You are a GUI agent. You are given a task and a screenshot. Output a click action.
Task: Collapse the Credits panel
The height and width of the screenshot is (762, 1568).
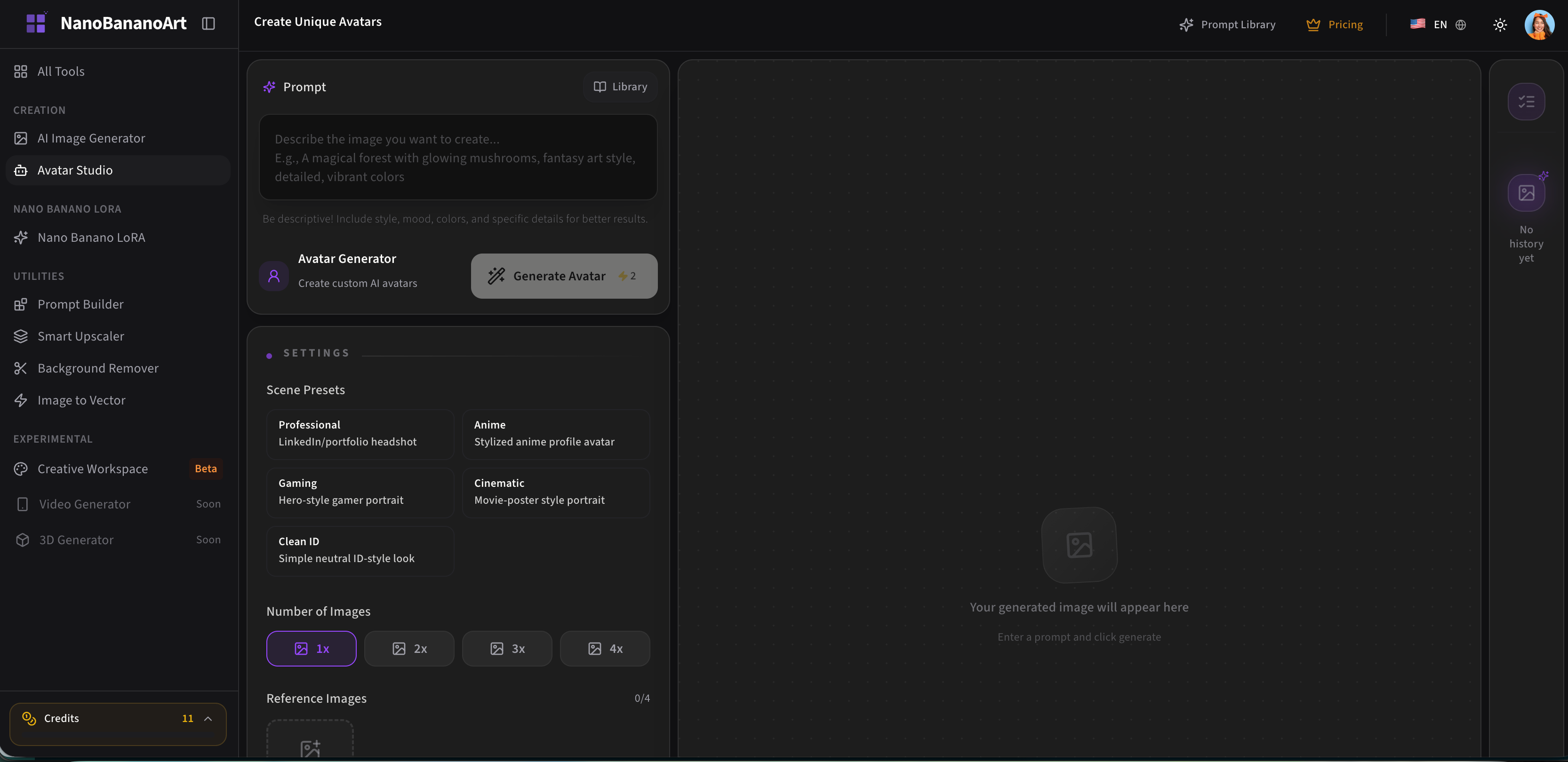point(207,718)
